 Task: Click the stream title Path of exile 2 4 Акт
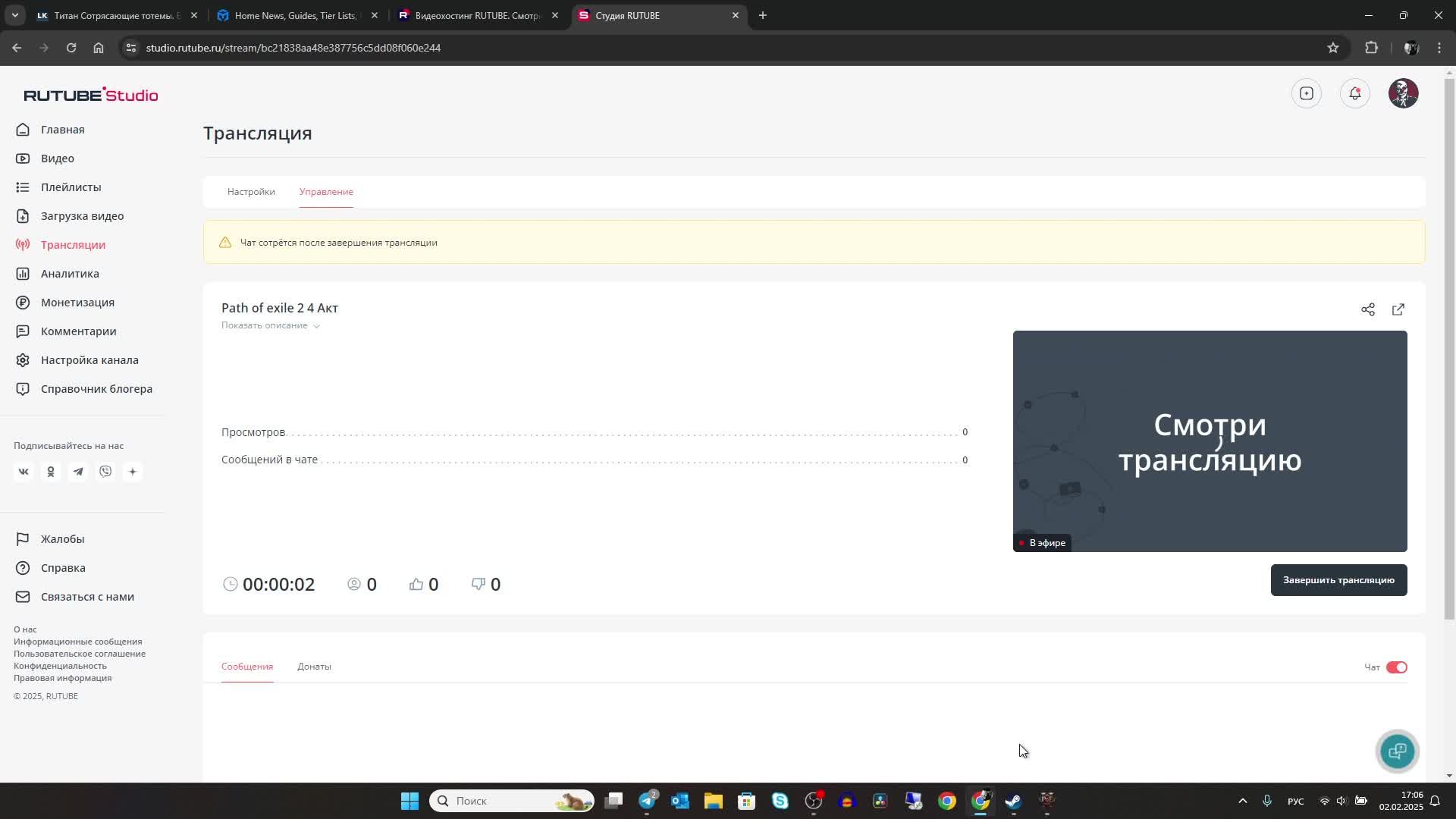pyautogui.click(x=280, y=308)
